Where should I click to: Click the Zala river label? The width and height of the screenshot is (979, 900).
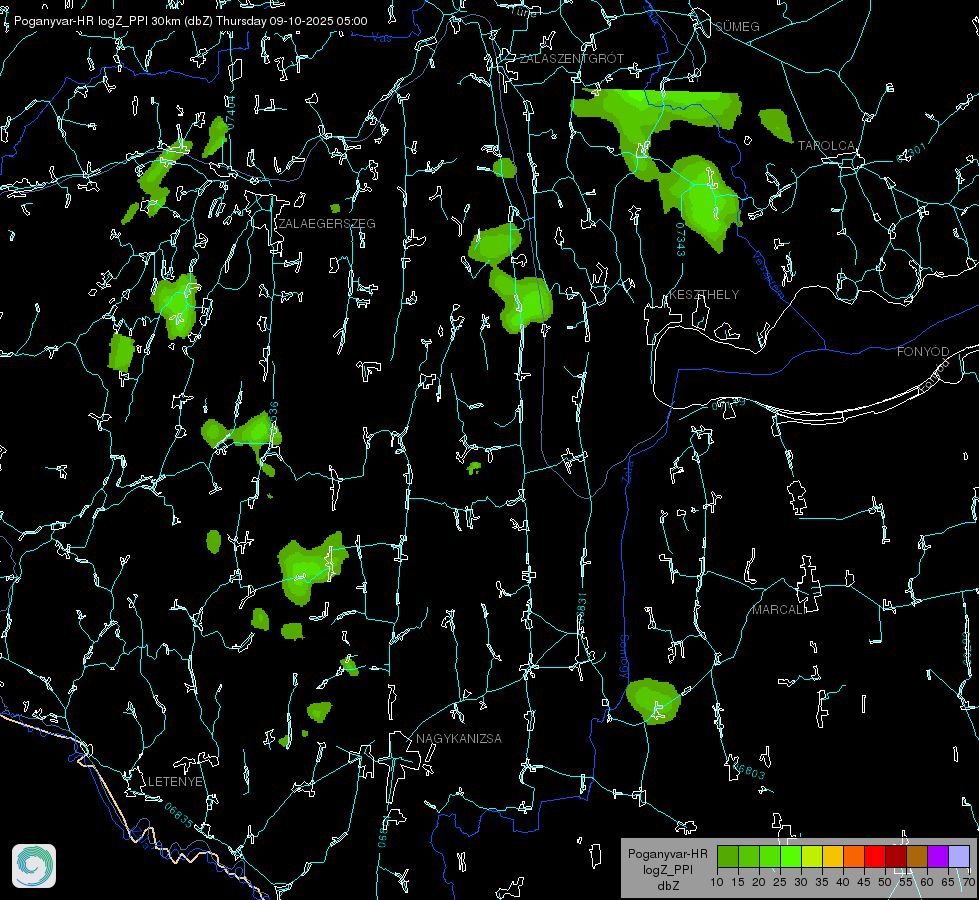pyautogui.click(x=627, y=470)
